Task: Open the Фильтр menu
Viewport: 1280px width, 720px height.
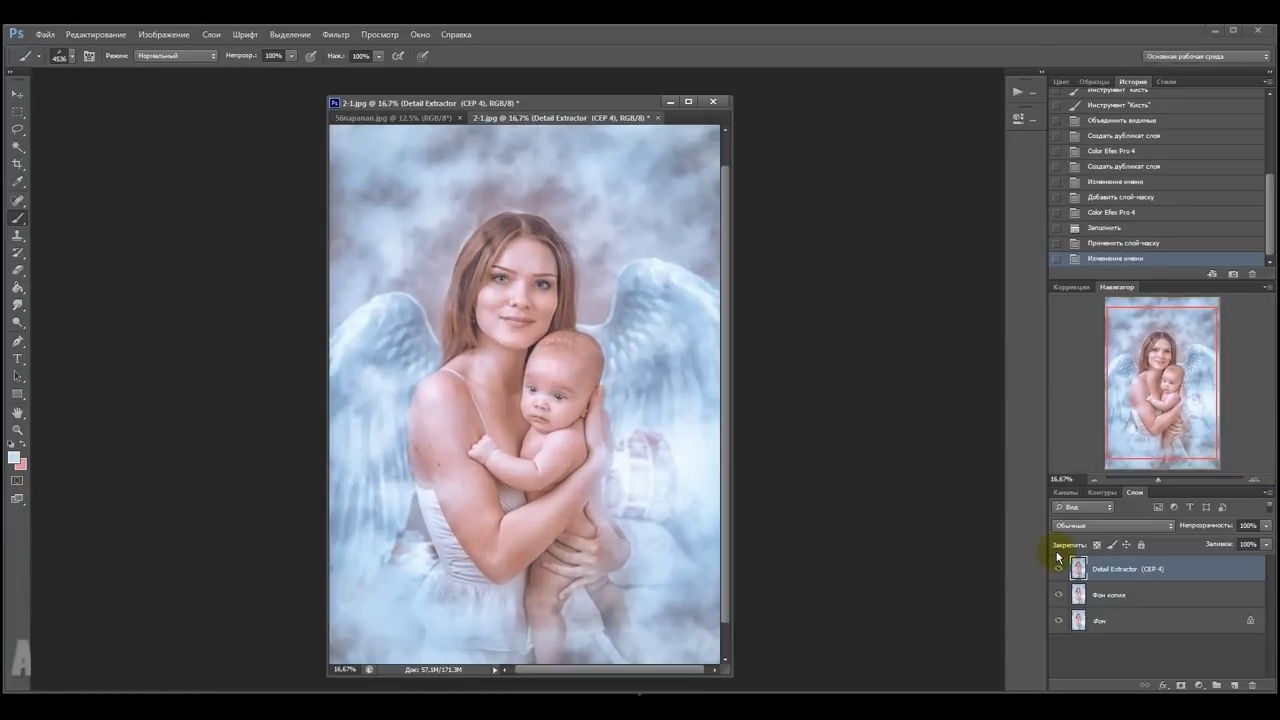Action: [336, 35]
